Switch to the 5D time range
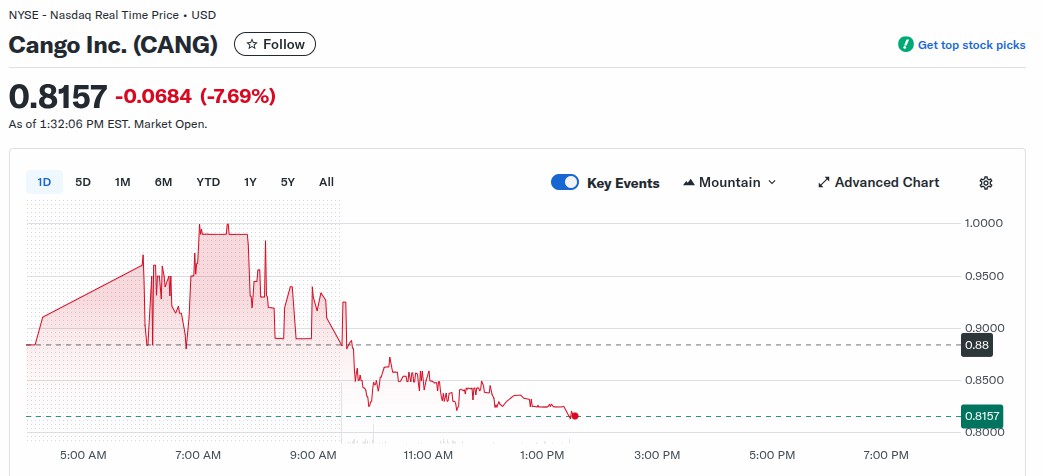The height and width of the screenshot is (476, 1043). 83,182
